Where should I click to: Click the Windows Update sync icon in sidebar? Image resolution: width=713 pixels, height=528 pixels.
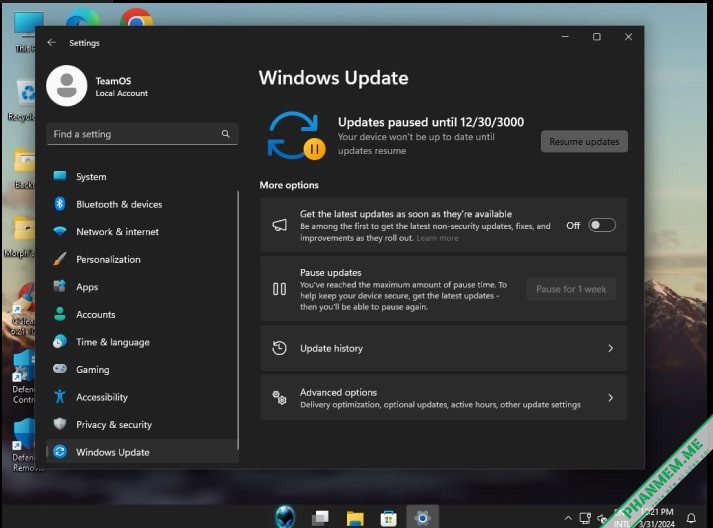(60, 452)
